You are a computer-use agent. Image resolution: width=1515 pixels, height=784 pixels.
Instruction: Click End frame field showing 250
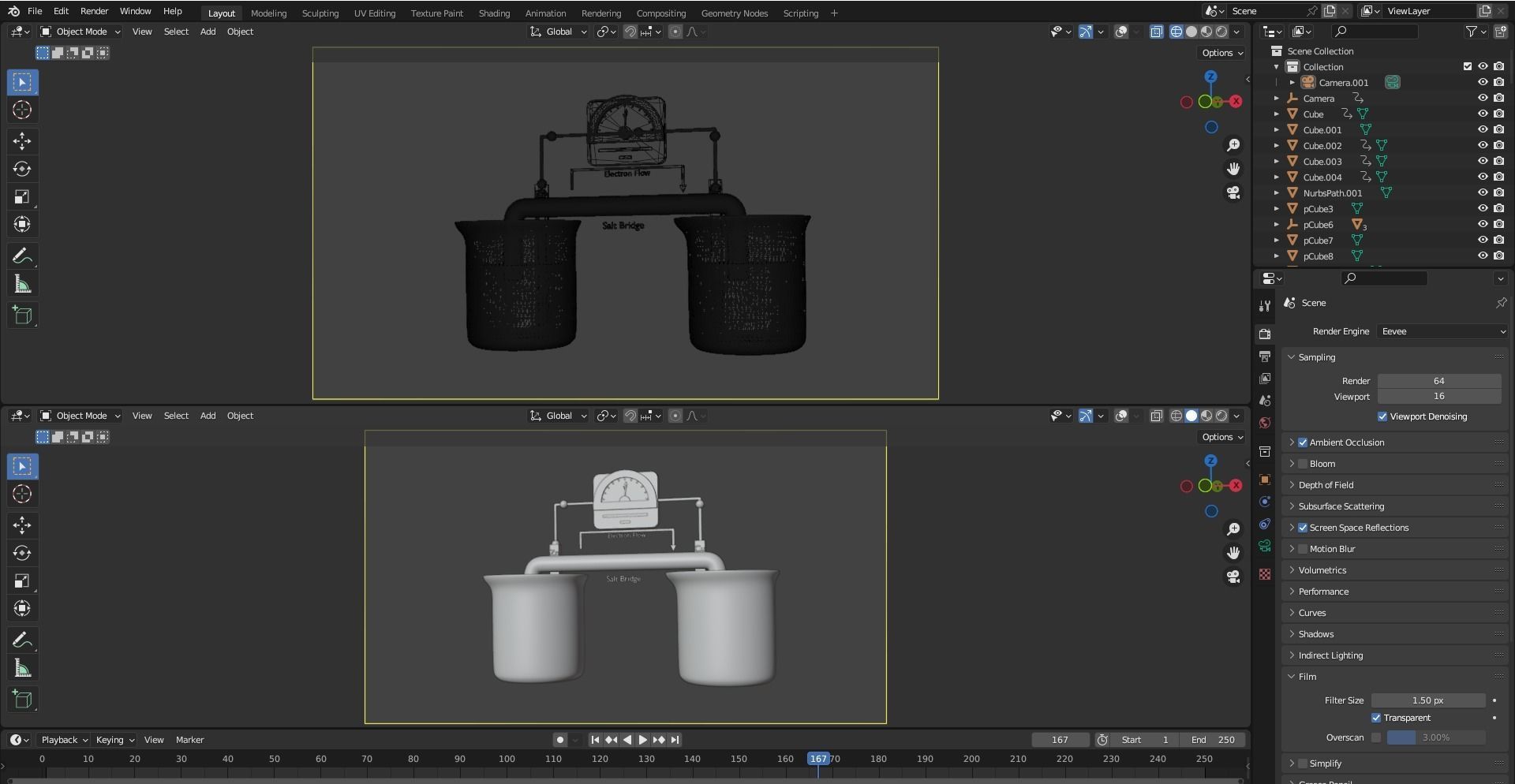[1213, 740]
